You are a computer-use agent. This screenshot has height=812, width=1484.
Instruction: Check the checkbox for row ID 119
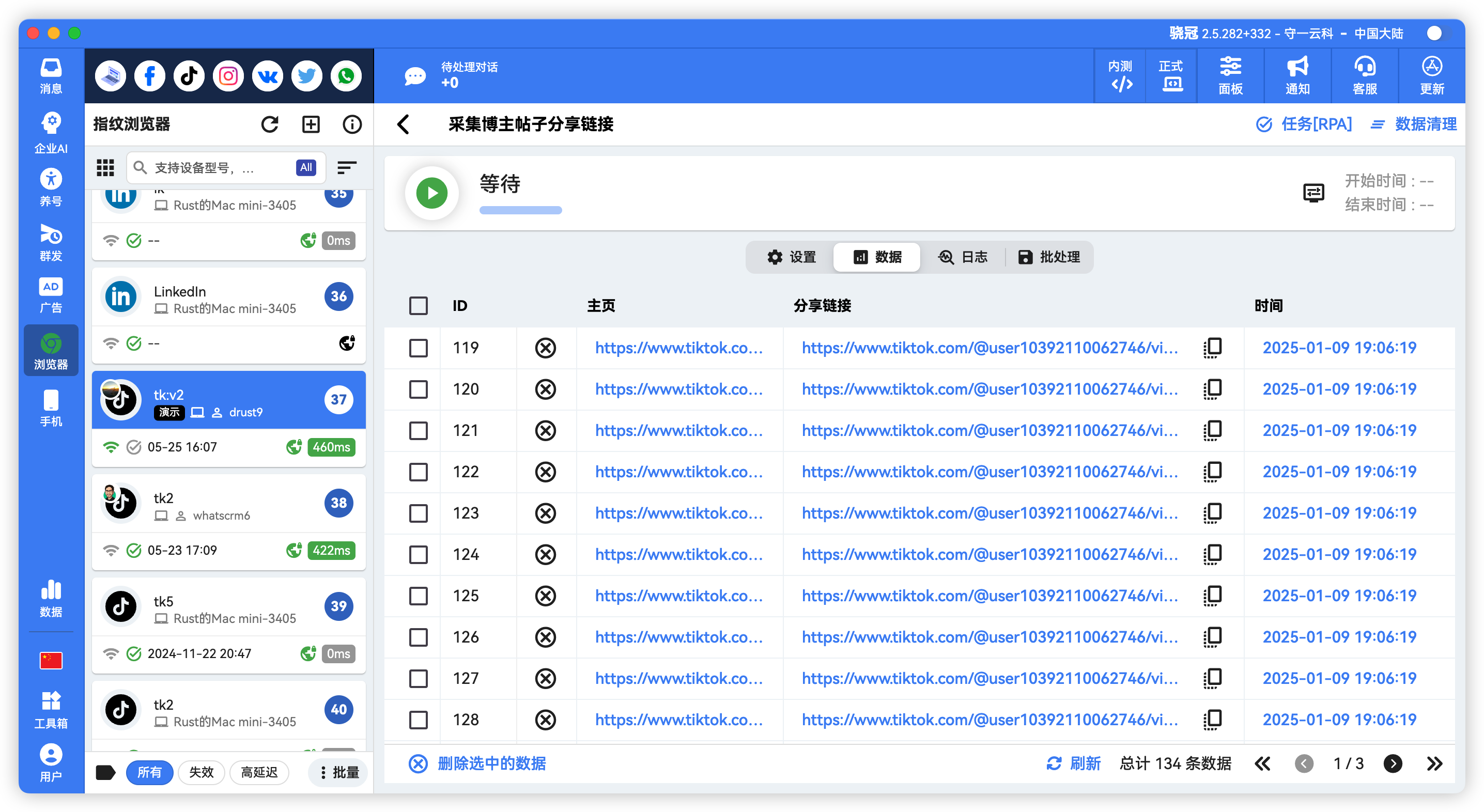click(418, 347)
